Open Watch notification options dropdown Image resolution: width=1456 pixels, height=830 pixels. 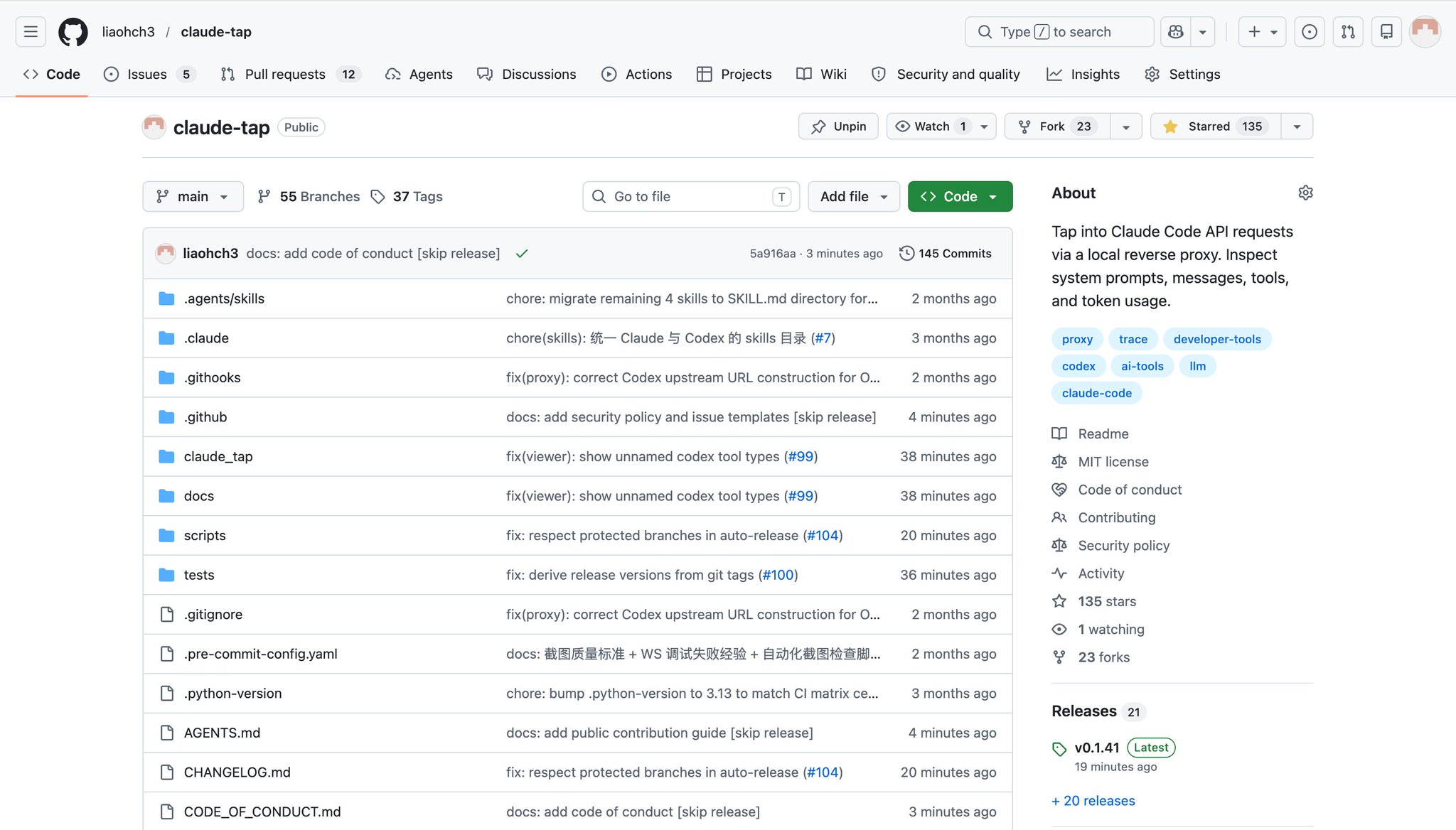coord(941,126)
